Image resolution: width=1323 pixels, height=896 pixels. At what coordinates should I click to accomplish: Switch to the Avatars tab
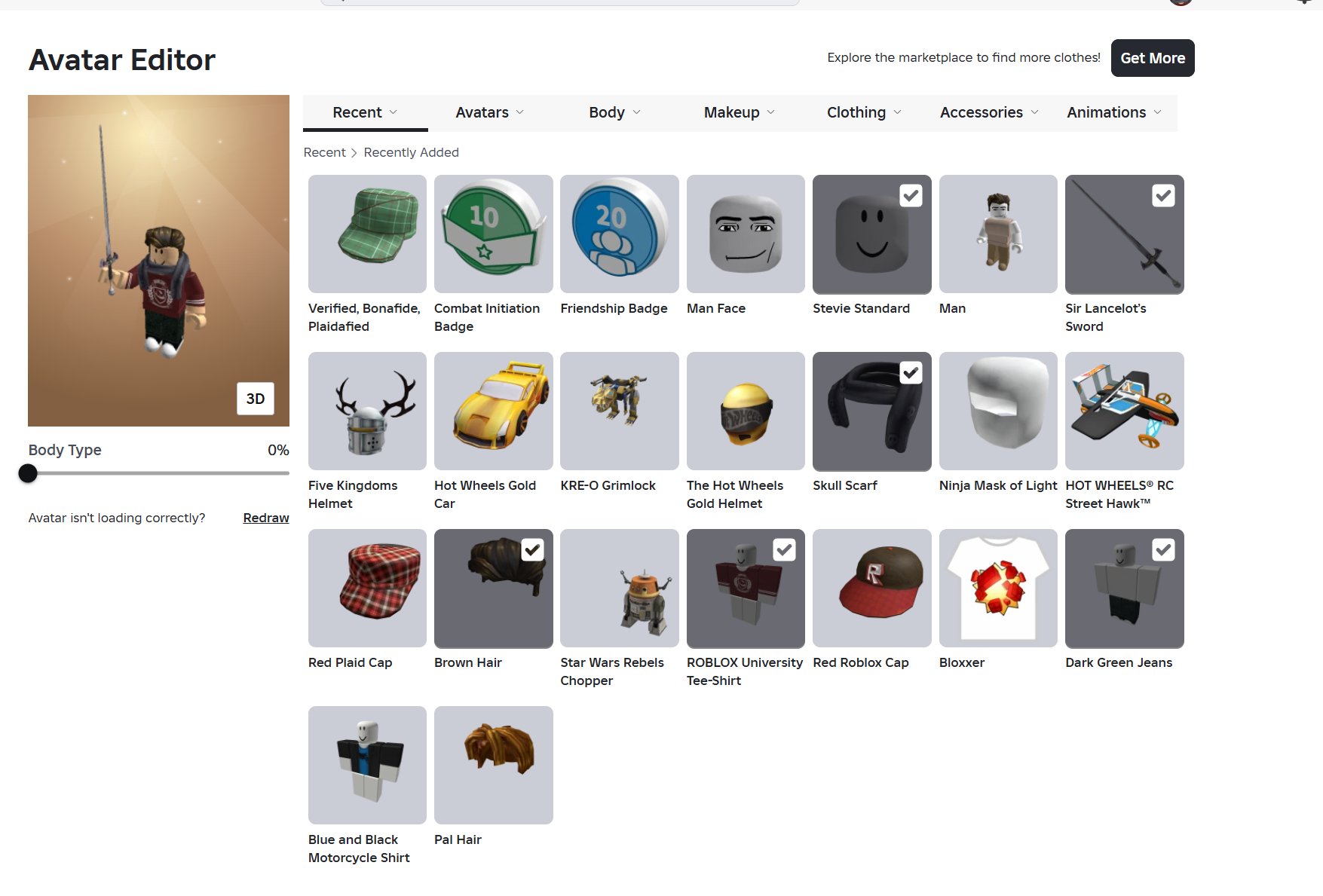[x=490, y=112]
